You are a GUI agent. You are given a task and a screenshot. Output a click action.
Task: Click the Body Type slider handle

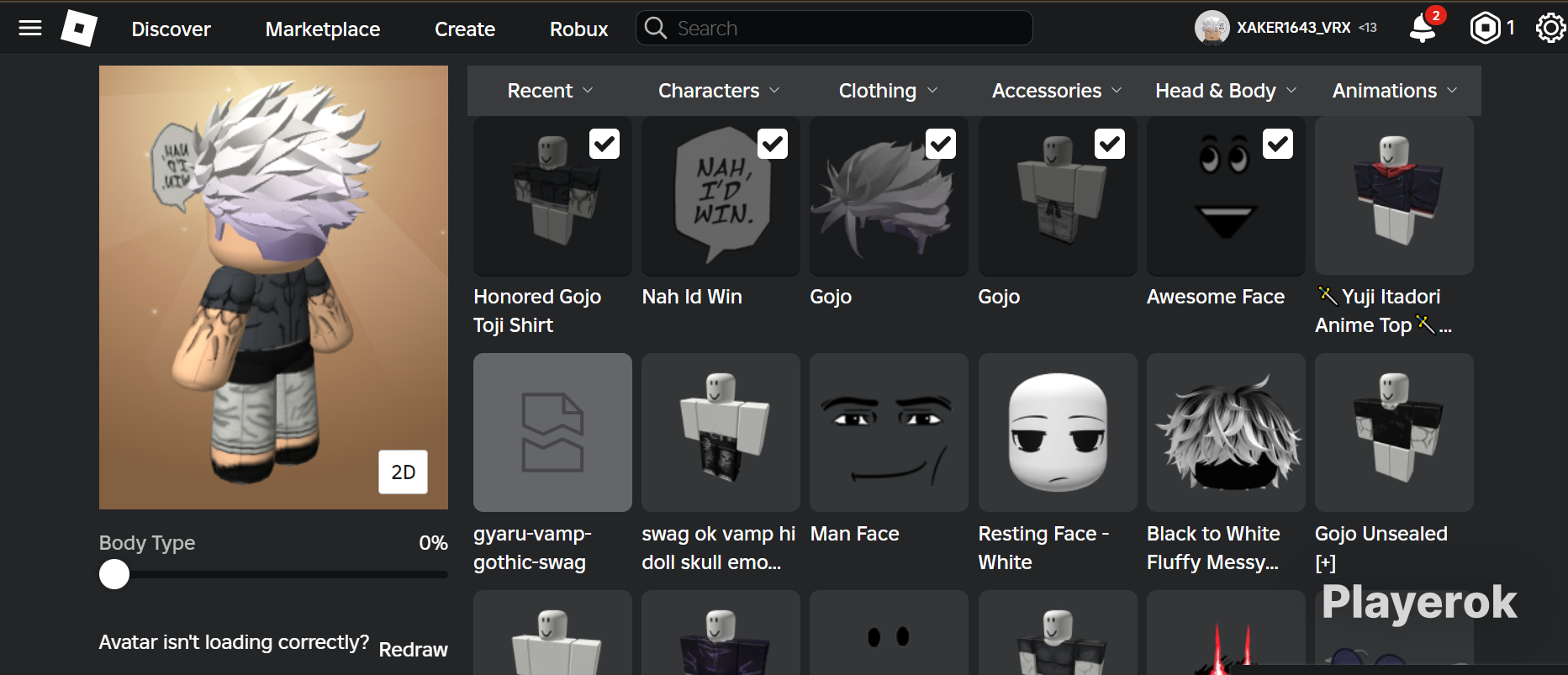coord(114,575)
